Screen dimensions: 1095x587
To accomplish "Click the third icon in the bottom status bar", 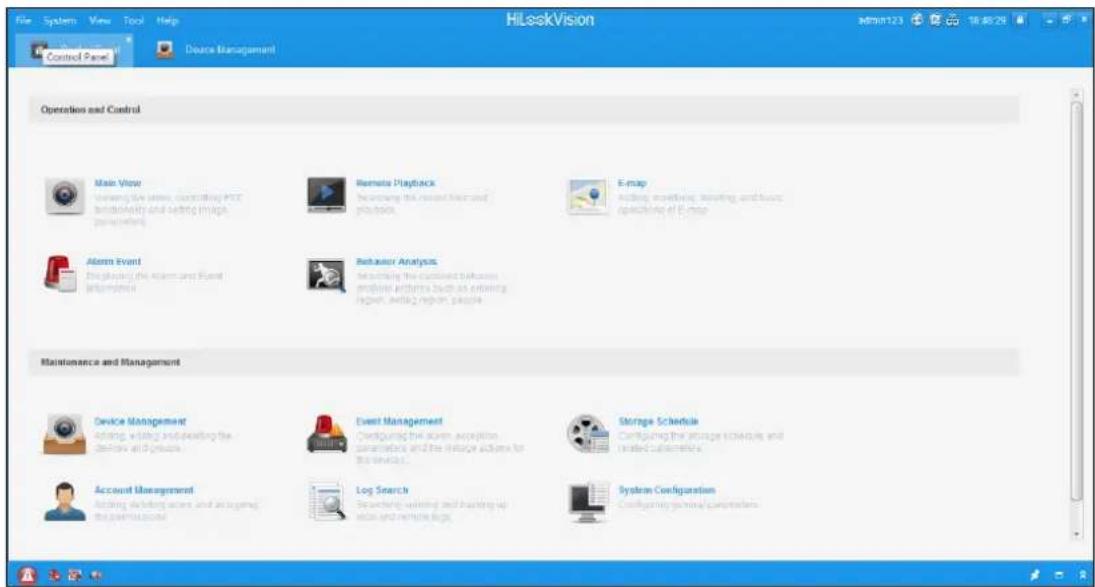I will coord(75,575).
